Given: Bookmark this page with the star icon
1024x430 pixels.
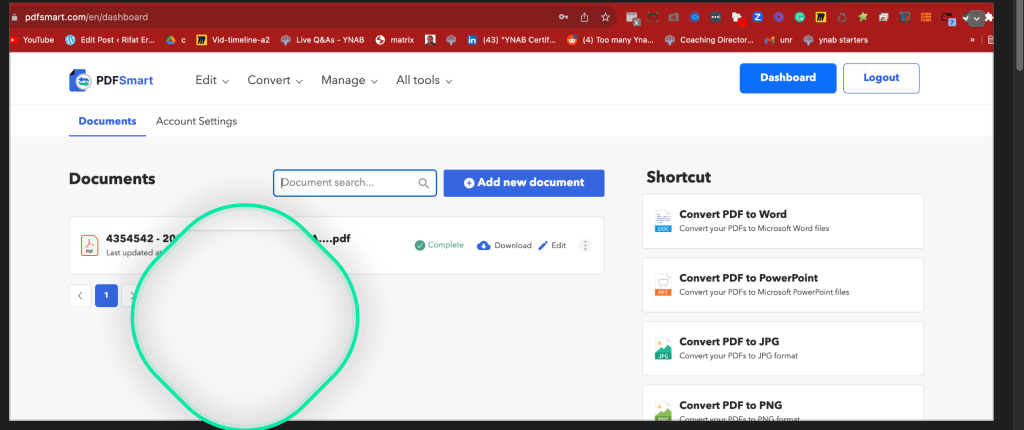Looking at the screenshot, I should [605, 18].
